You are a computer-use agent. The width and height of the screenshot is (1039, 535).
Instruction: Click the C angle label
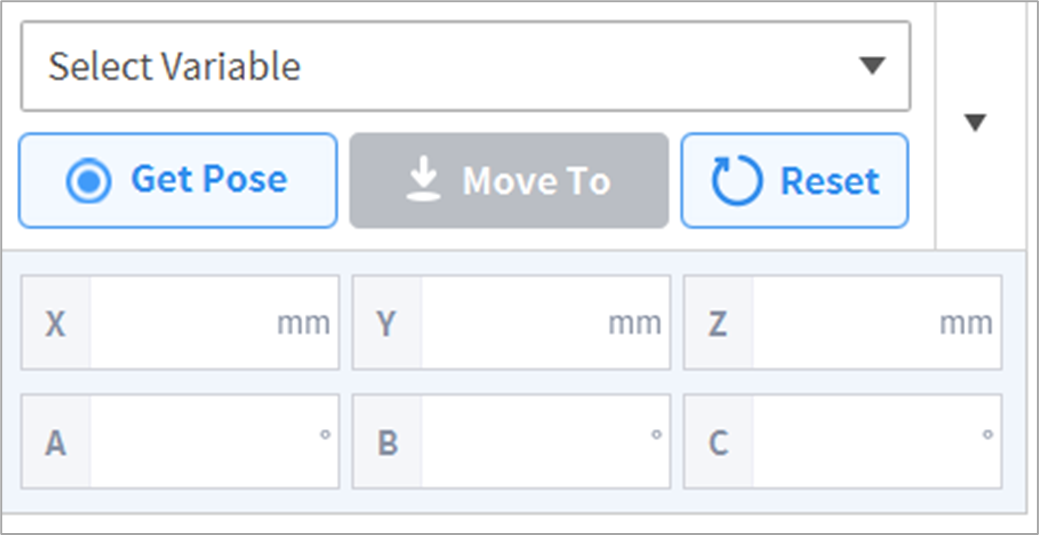[718, 442]
